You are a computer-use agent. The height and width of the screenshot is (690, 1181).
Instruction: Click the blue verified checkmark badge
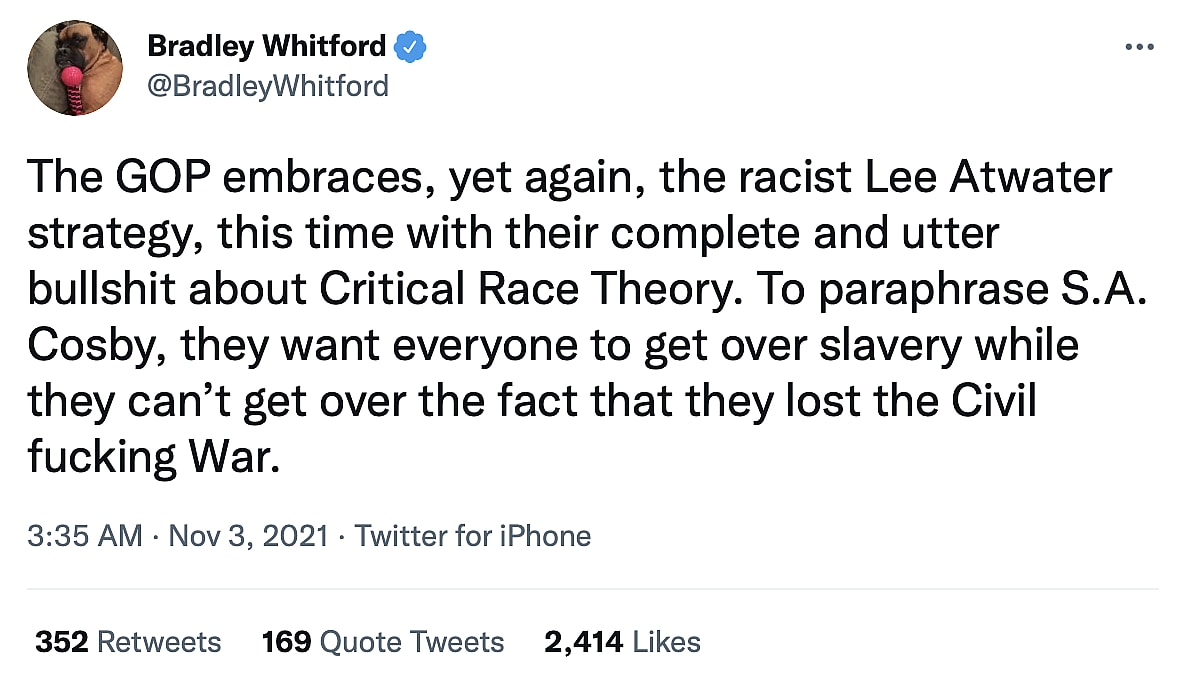coord(411,46)
